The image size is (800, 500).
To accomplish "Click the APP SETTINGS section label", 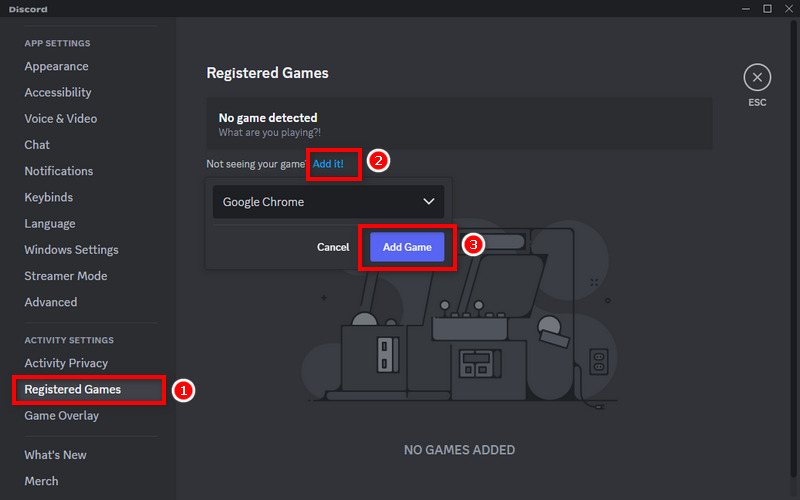I will coord(57,43).
